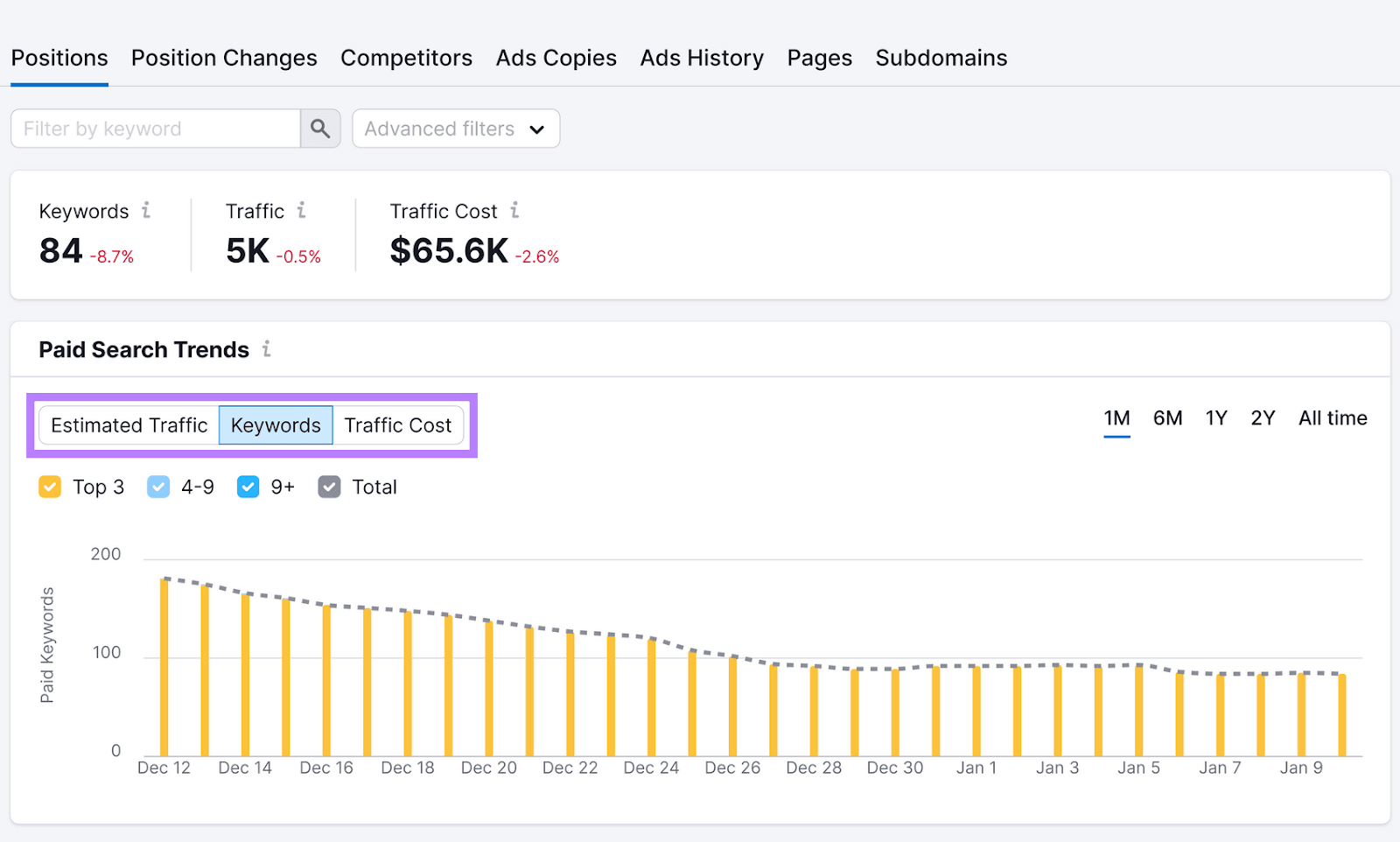Show info for Traffic metric
The height and width of the screenshot is (842, 1400).
point(301,210)
